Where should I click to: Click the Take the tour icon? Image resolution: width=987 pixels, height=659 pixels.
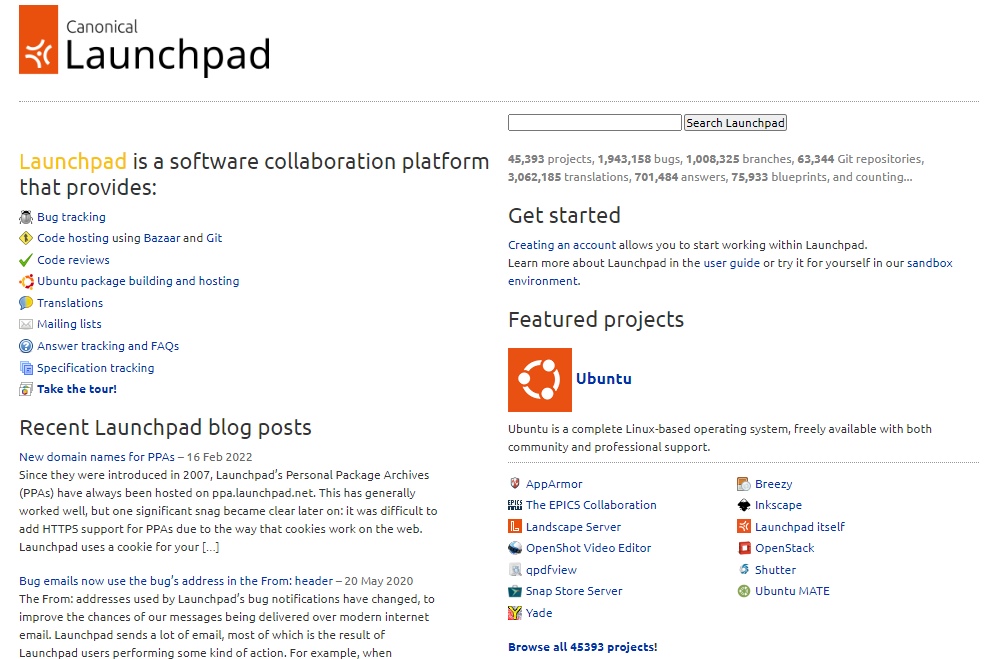(x=26, y=389)
